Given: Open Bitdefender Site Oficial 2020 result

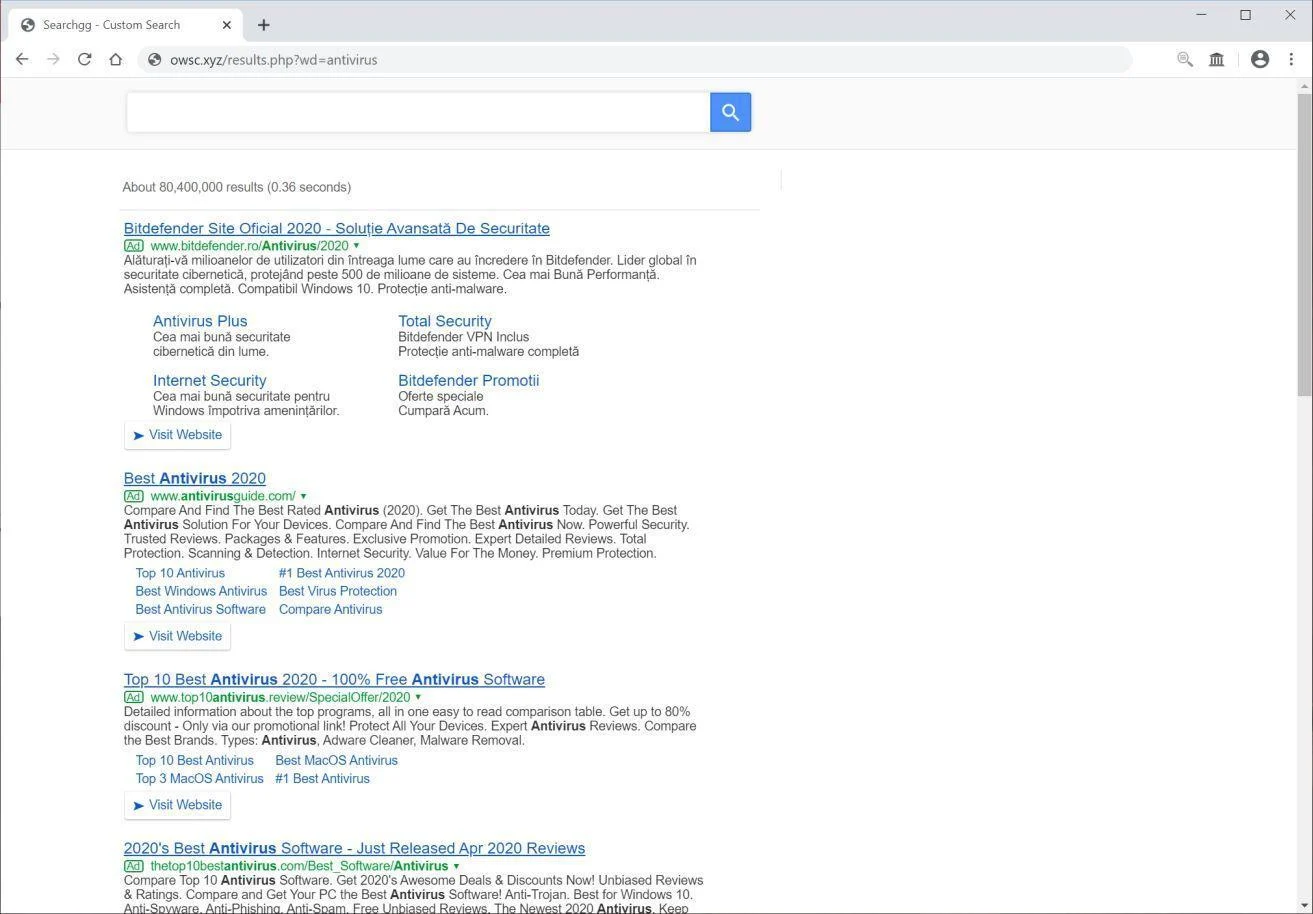Looking at the screenshot, I should coord(337,229).
